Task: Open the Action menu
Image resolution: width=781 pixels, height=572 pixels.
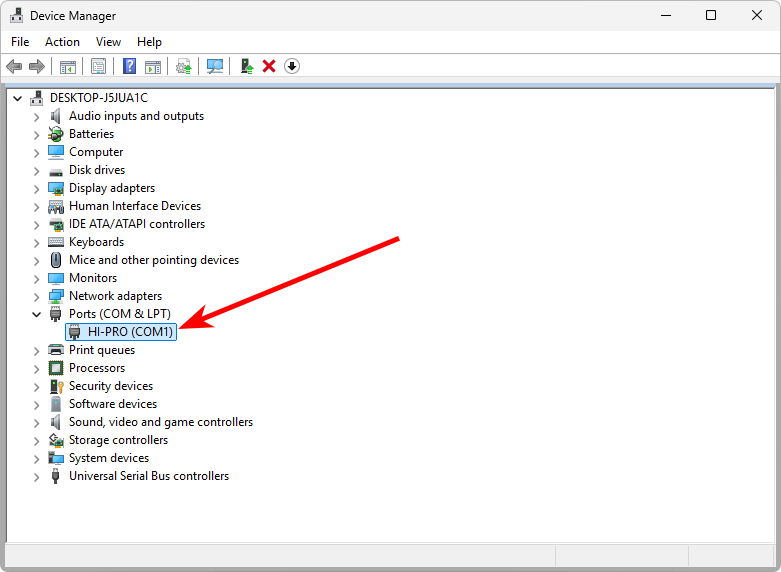Action: (x=62, y=42)
